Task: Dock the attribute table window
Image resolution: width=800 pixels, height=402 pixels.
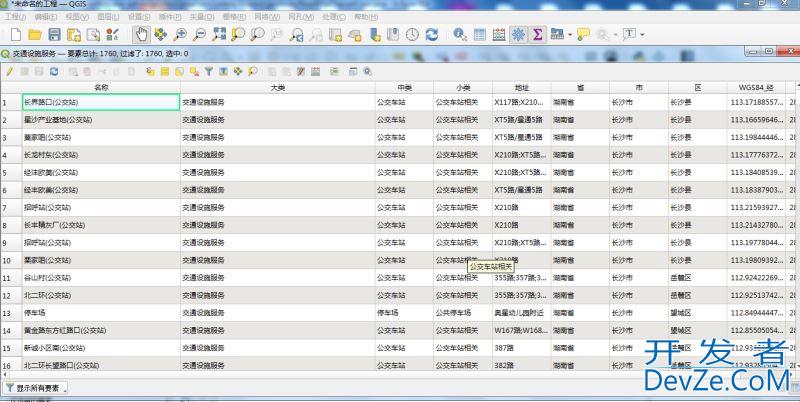Action: [353, 71]
